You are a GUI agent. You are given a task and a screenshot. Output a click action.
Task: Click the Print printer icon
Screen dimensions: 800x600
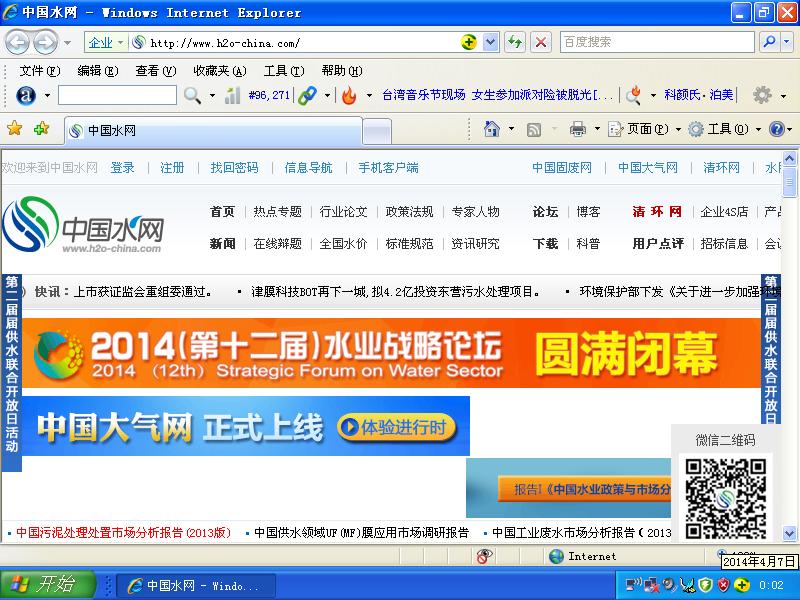click(578, 129)
